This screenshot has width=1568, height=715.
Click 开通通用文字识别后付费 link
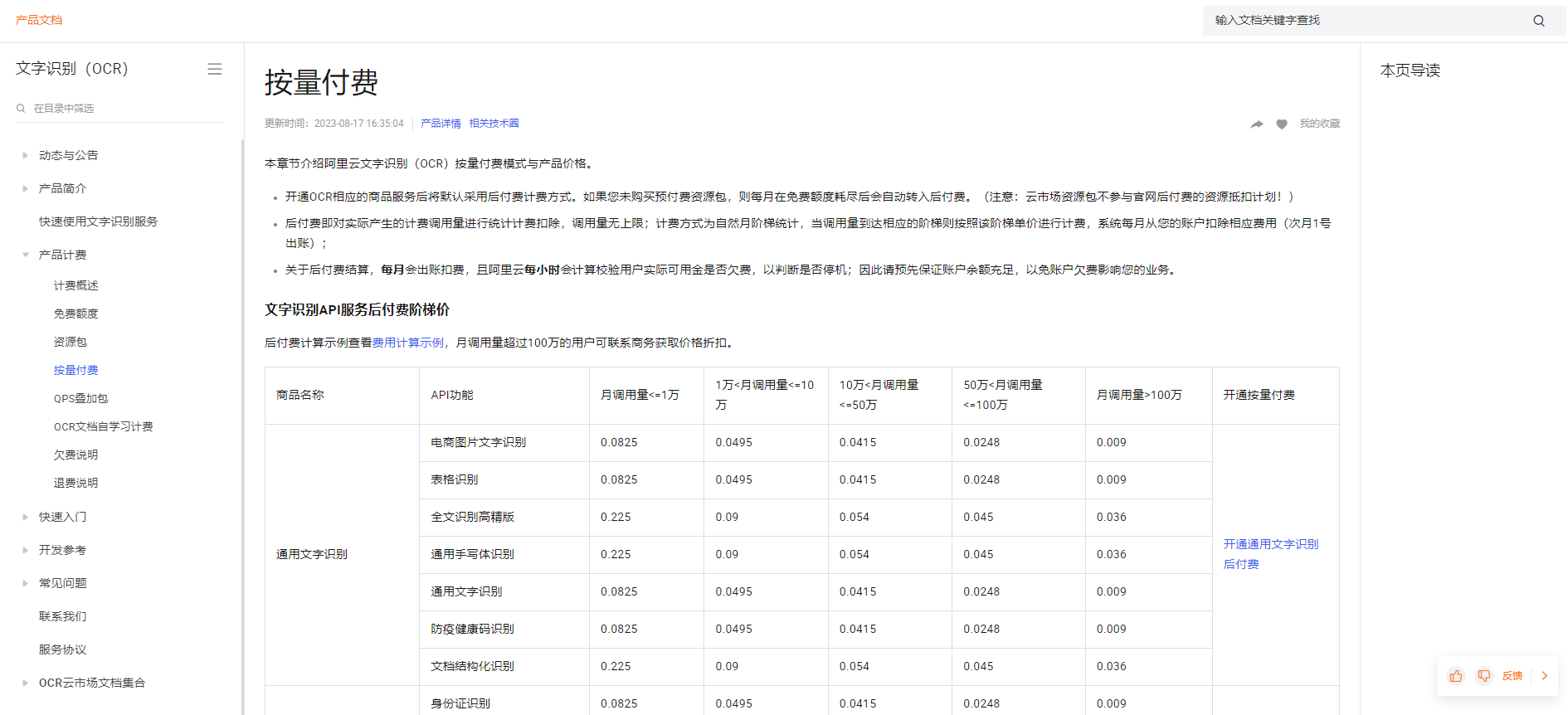[1271, 554]
